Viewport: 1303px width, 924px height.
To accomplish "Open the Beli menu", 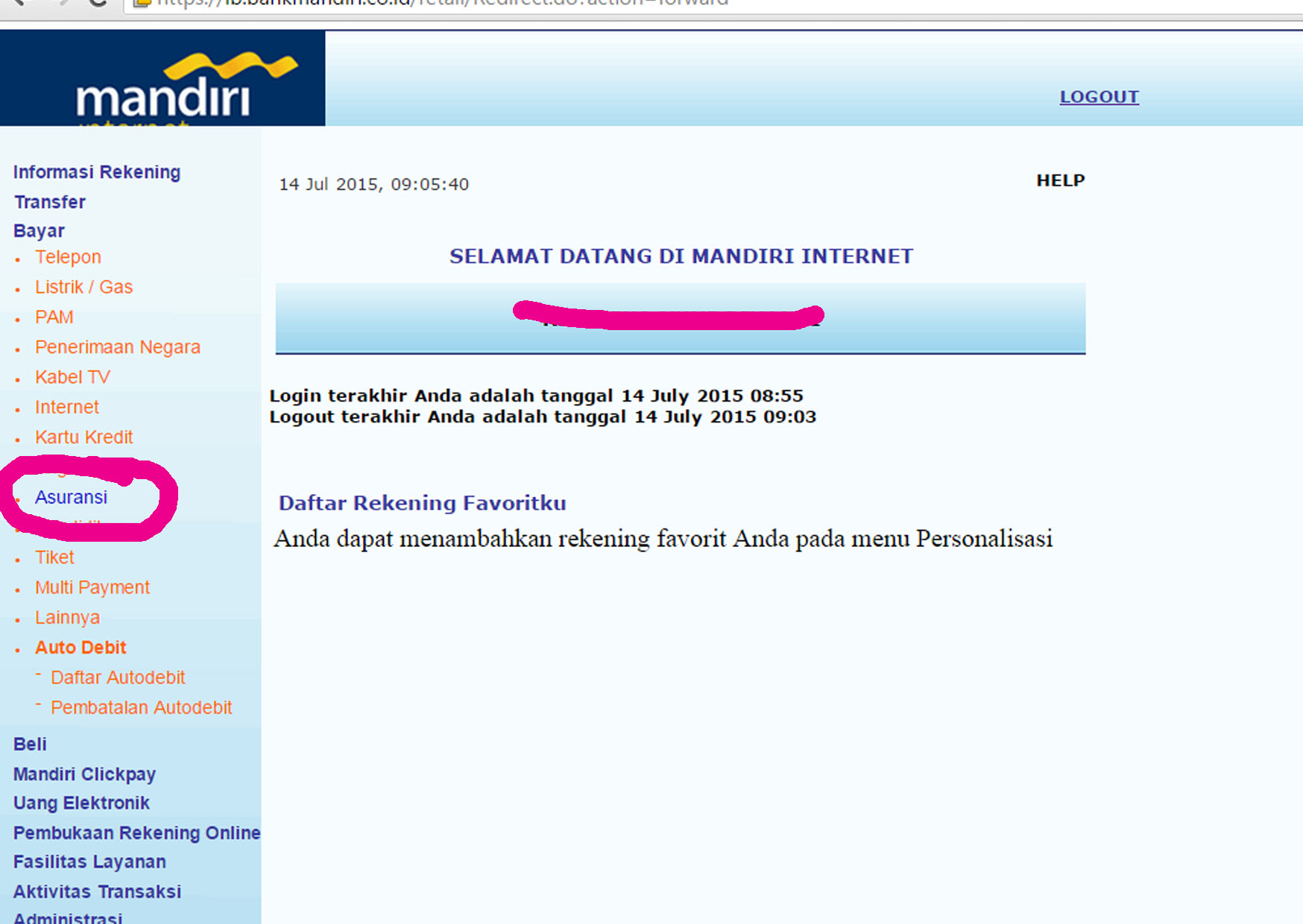I will click(x=30, y=744).
